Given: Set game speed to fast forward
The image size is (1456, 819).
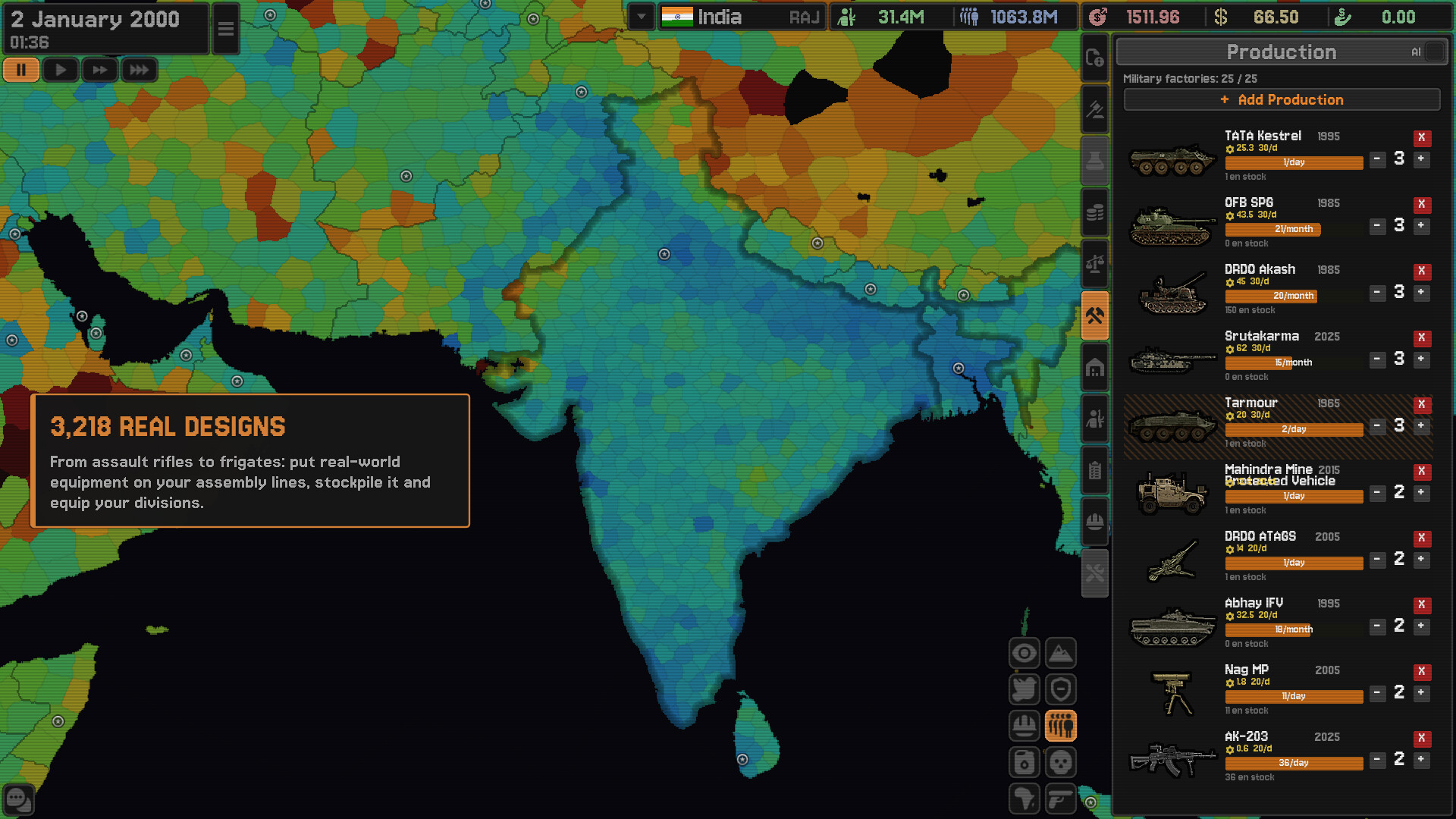Looking at the screenshot, I should click(x=100, y=70).
